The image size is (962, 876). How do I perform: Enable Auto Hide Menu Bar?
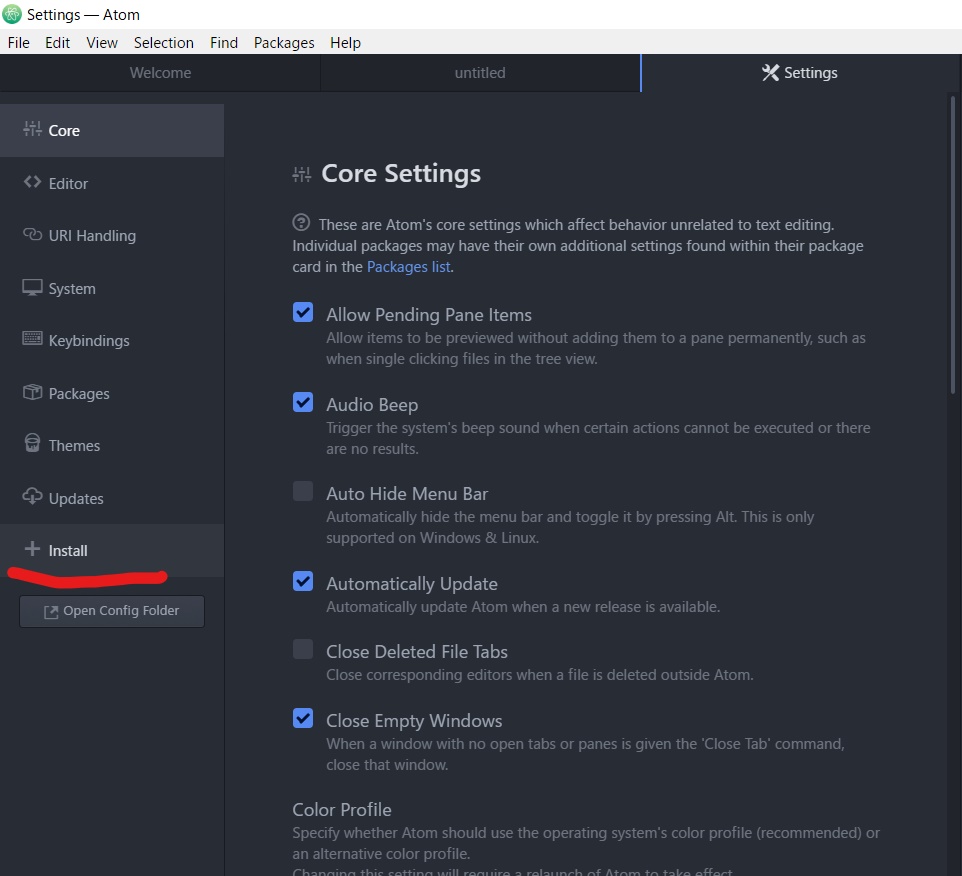(x=303, y=491)
